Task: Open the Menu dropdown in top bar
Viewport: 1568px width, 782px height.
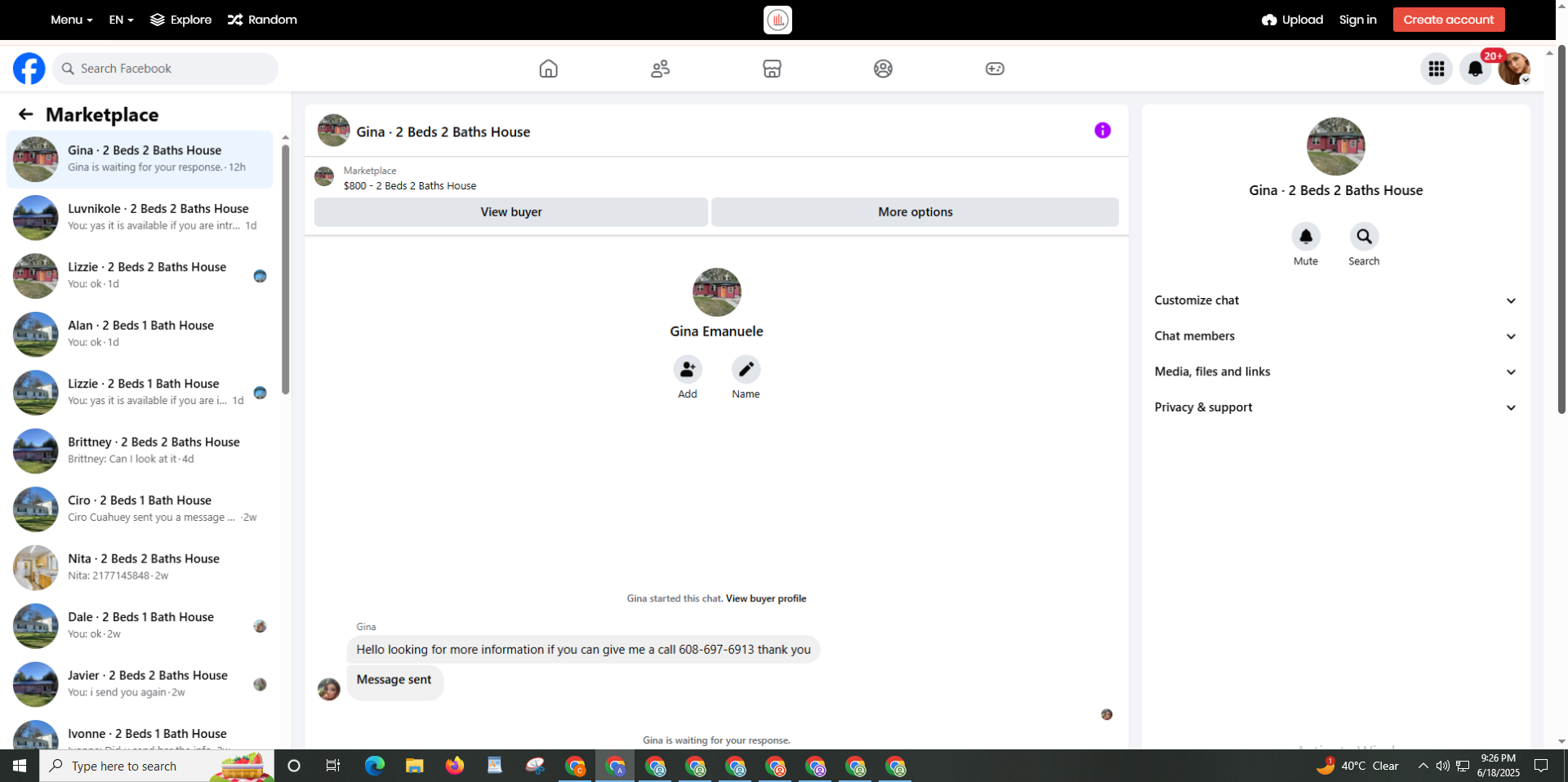Action: pos(72,20)
